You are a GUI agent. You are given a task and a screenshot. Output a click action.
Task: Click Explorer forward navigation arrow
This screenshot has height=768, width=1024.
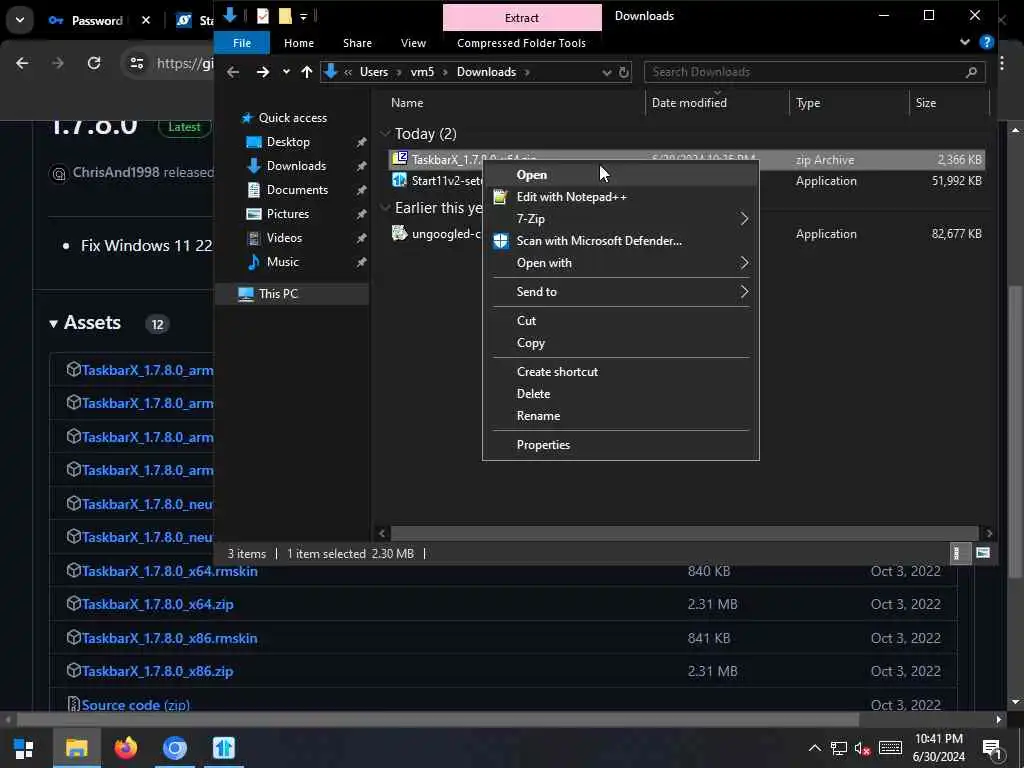pos(263,72)
